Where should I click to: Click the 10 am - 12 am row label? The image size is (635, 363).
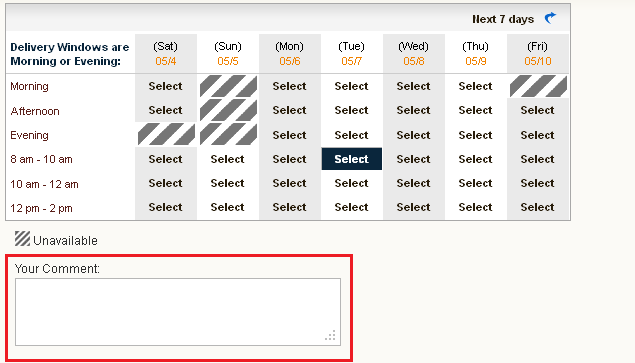pos(44,184)
